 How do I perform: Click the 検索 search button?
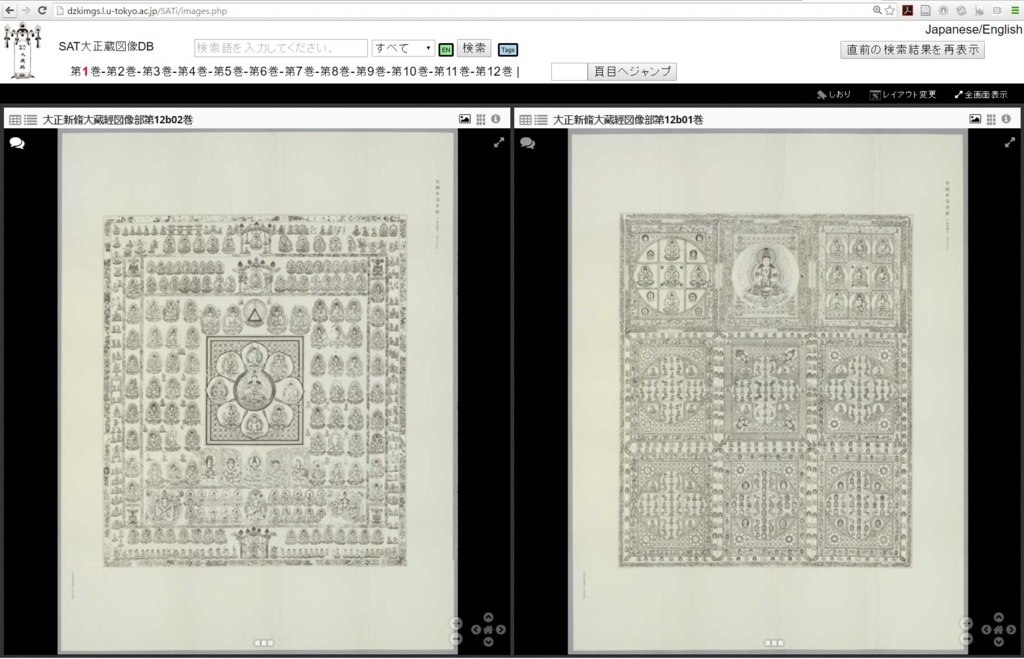[473, 48]
